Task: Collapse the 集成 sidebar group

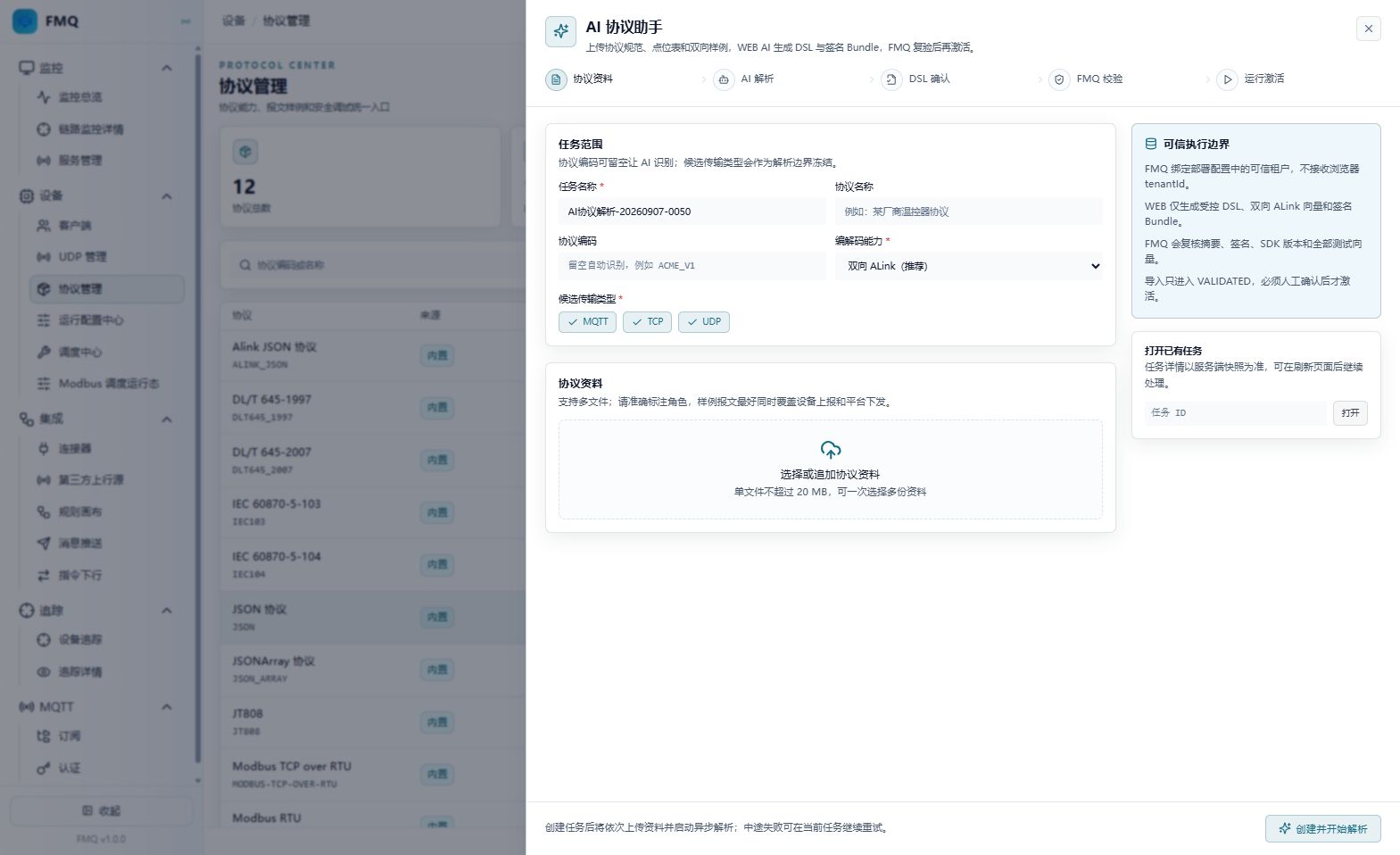Action: click(x=167, y=419)
